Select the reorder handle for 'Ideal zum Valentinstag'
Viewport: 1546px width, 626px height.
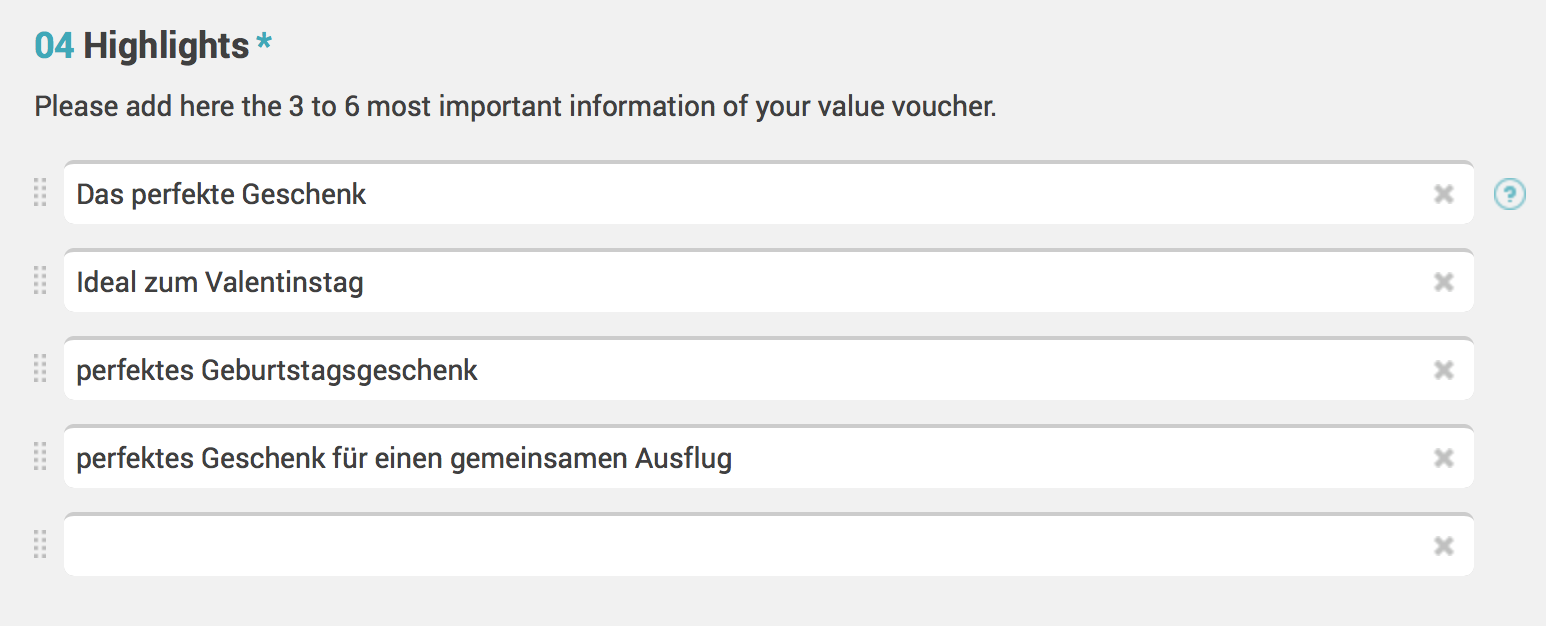click(x=40, y=280)
